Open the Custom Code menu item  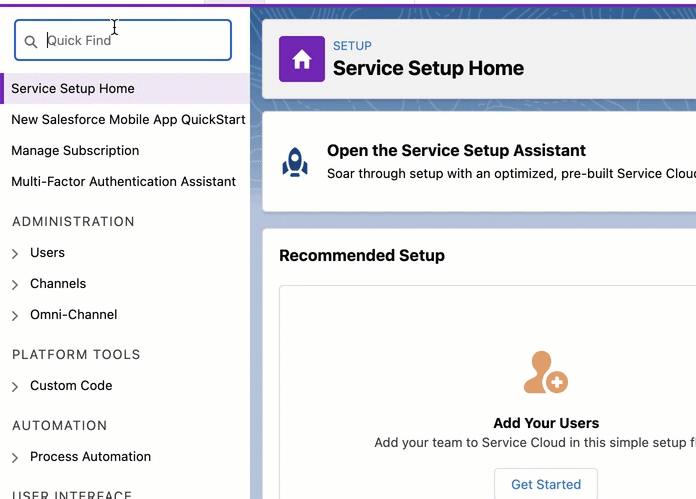point(71,386)
